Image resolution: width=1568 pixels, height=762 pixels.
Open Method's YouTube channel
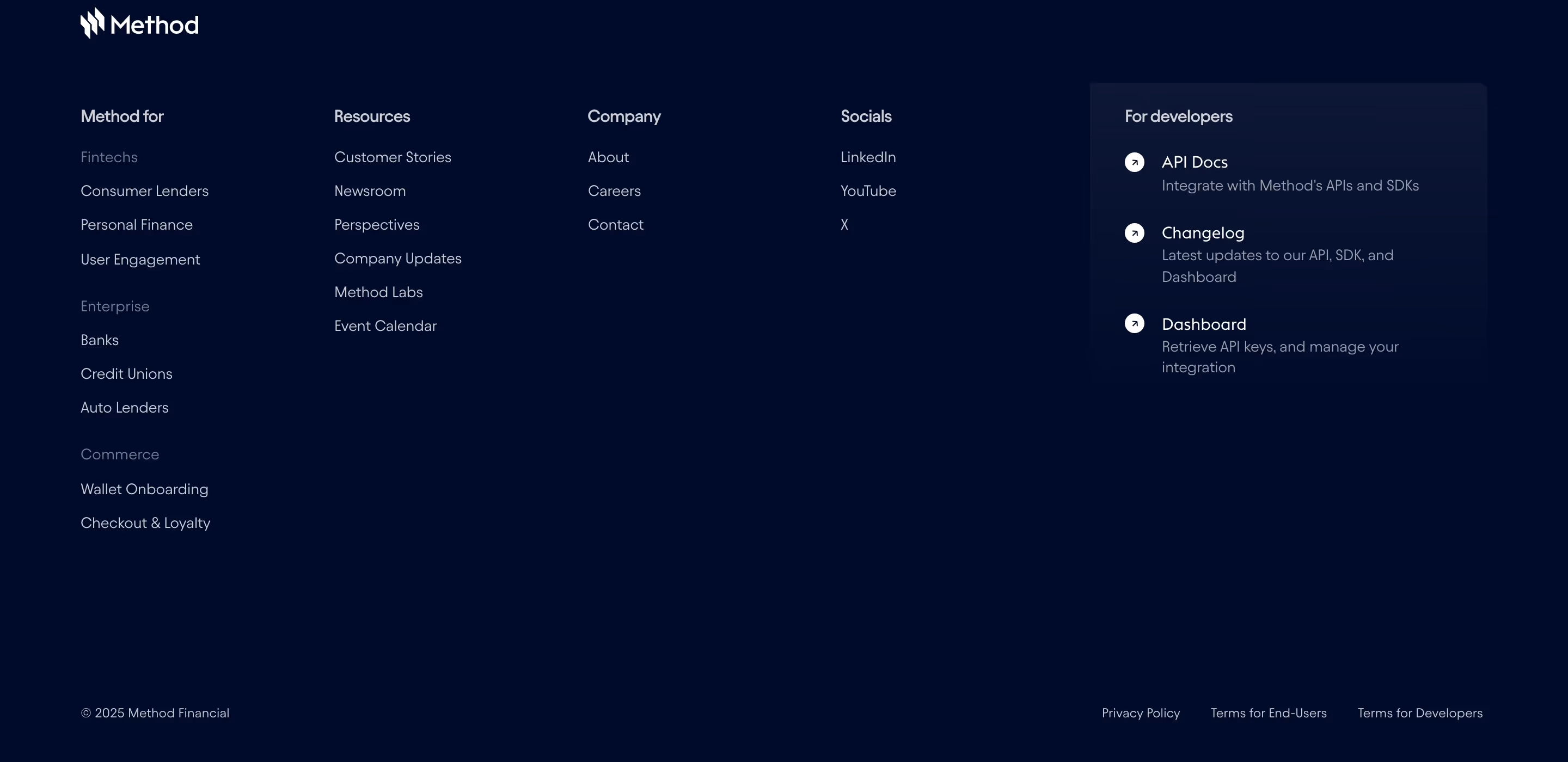point(867,190)
